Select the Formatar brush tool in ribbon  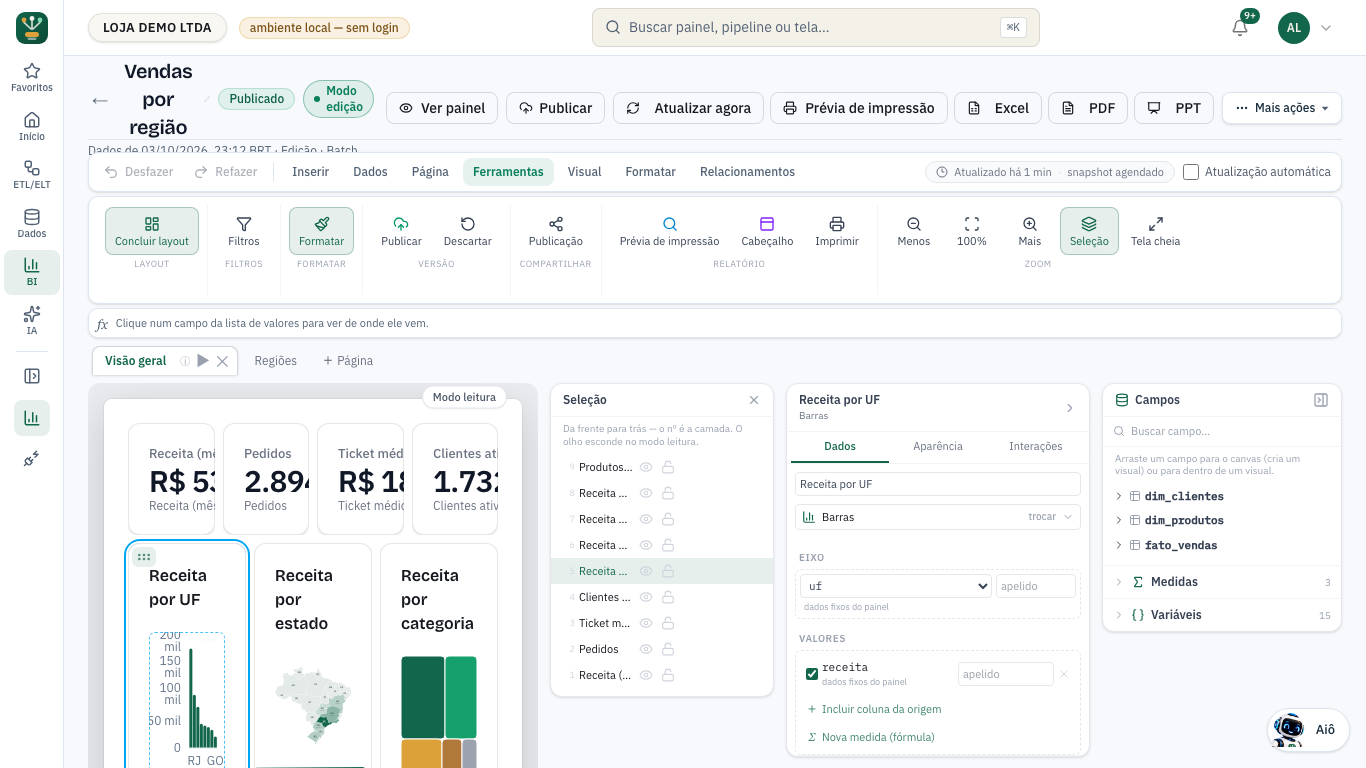[321, 231]
